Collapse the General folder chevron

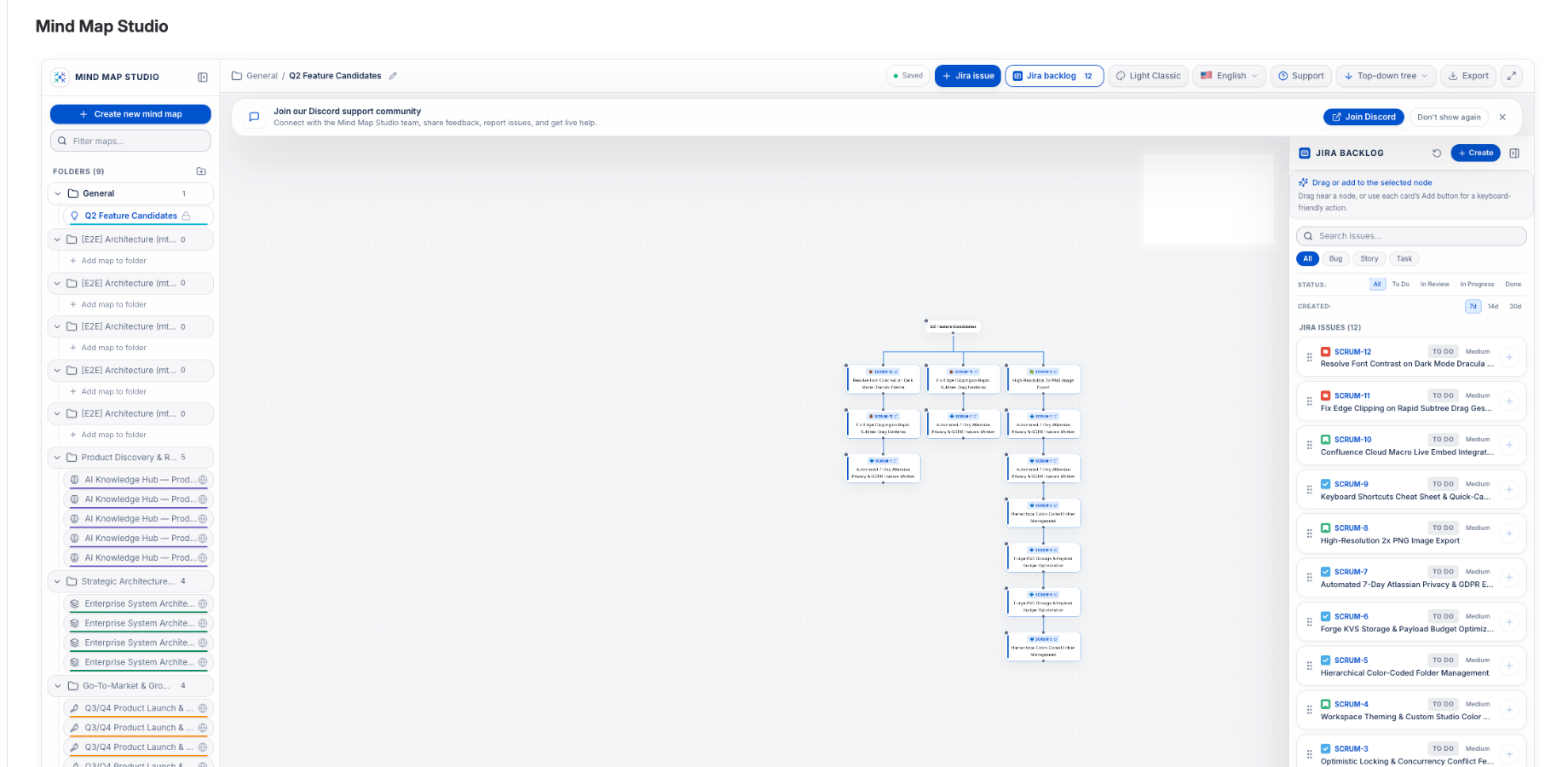(58, 193)
